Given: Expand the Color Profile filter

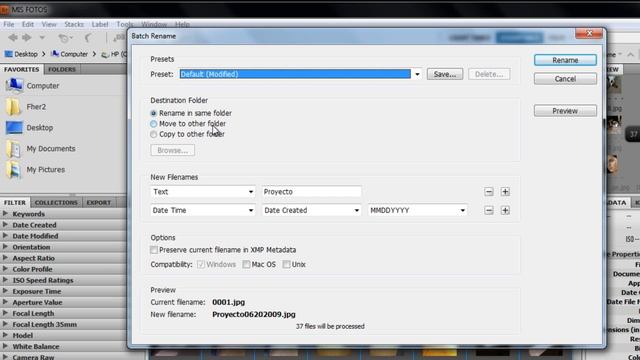Looking at the screenshot, I should (5, 269).
